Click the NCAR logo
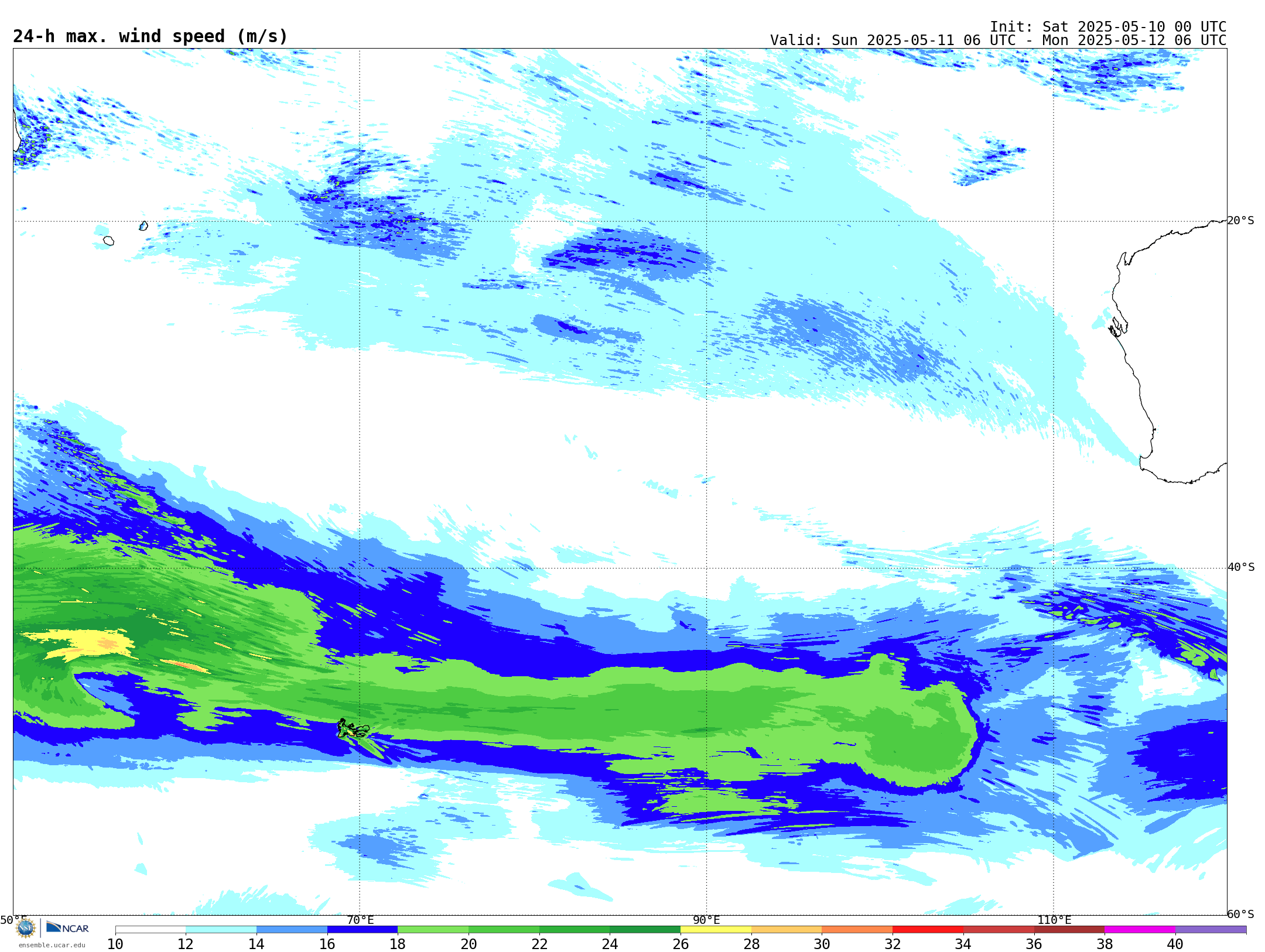This screenshot has width=1265, height=952. (67, 927)
